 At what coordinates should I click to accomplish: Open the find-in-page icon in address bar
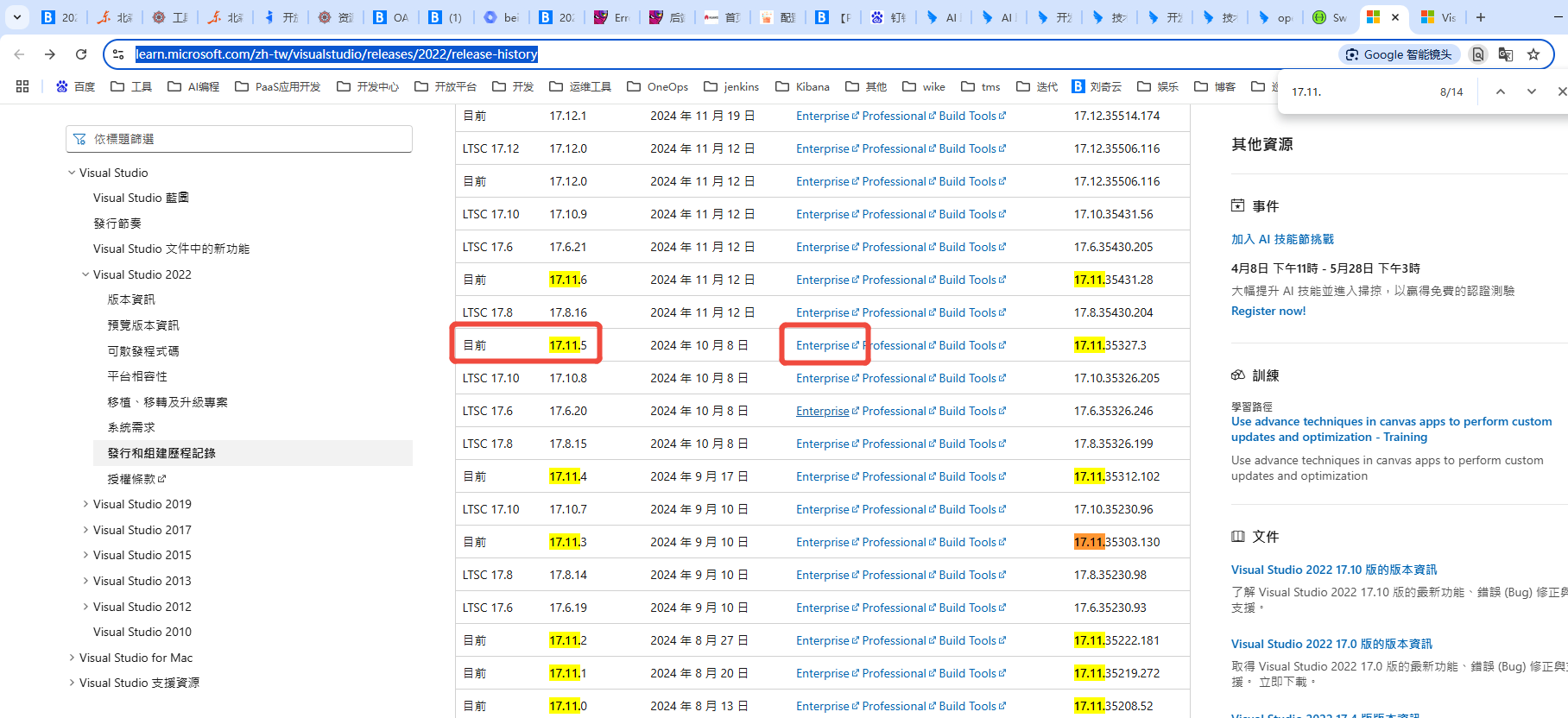coord(1478,54)
